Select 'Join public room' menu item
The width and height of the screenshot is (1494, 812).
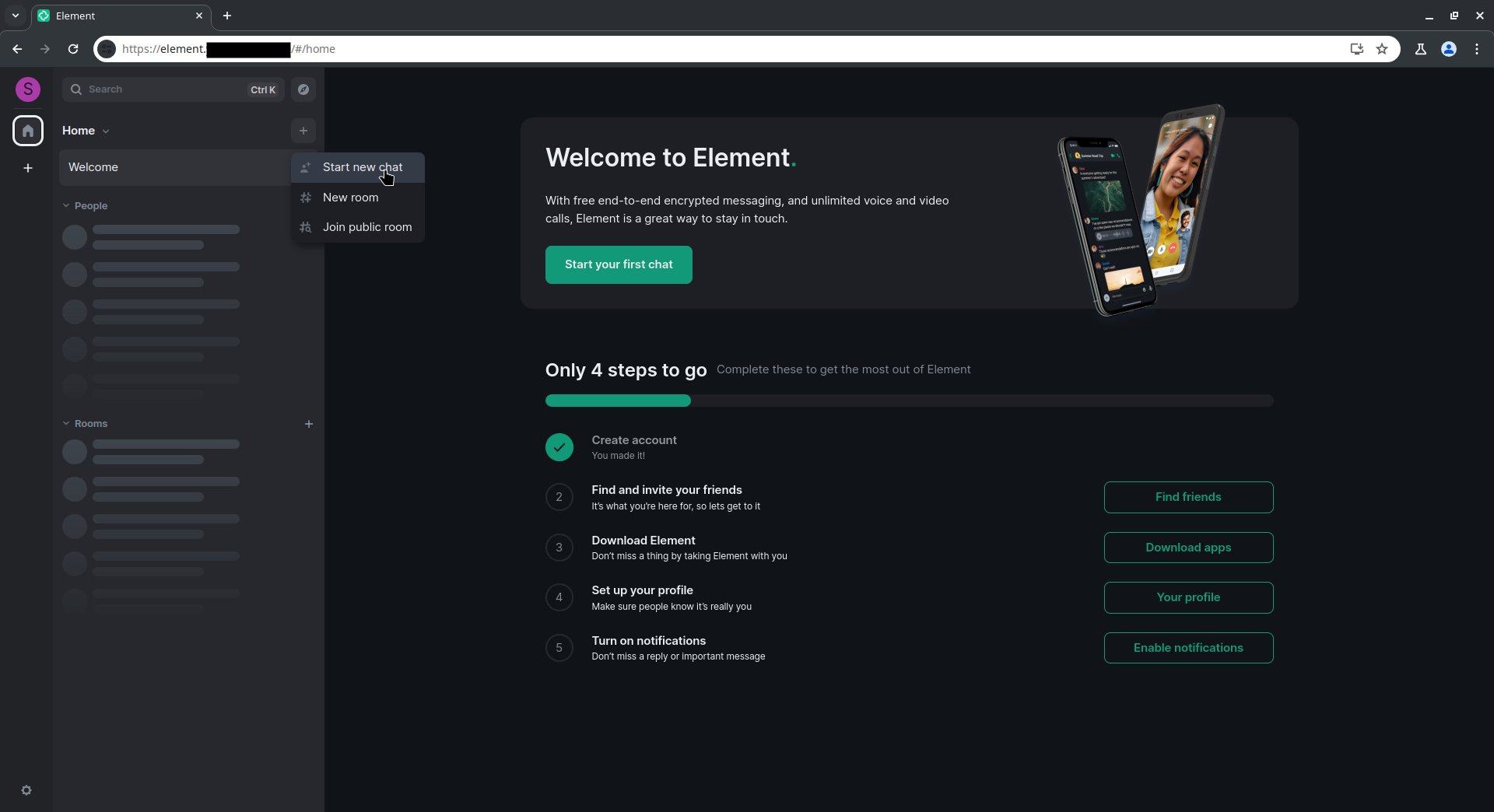tap(366, 227)
